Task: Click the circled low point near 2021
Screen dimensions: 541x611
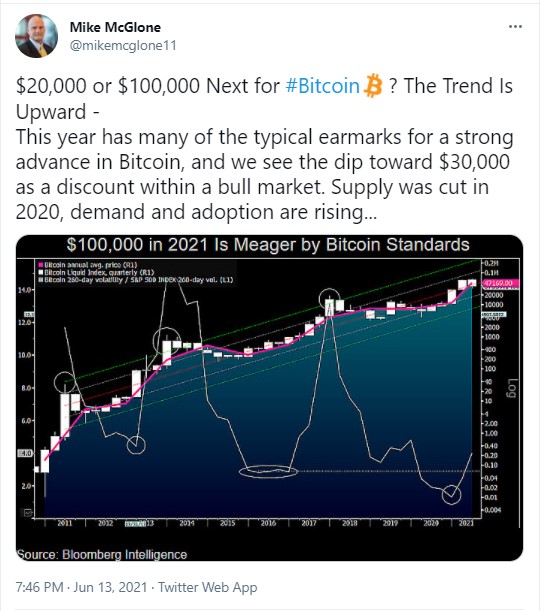Action: click(451, 495)
